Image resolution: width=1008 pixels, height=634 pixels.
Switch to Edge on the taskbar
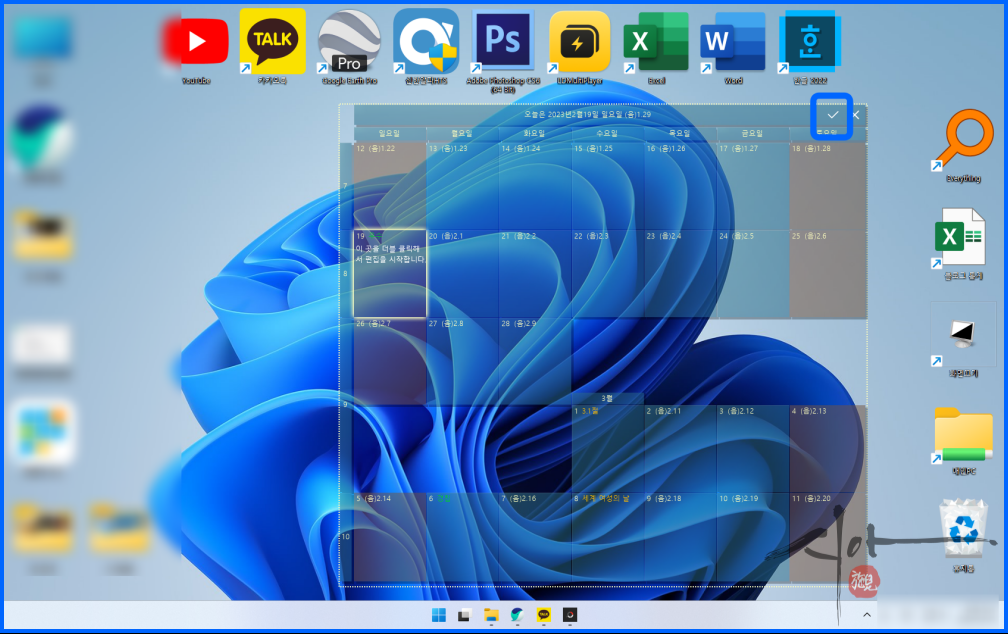517,615
